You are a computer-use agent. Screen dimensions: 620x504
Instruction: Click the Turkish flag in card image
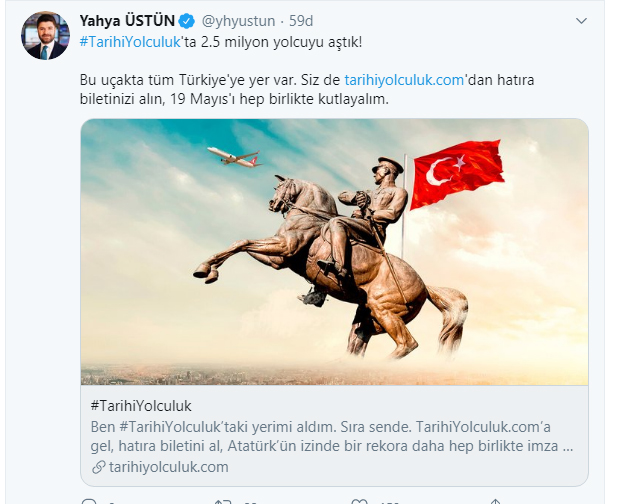(x=457, y=174)
